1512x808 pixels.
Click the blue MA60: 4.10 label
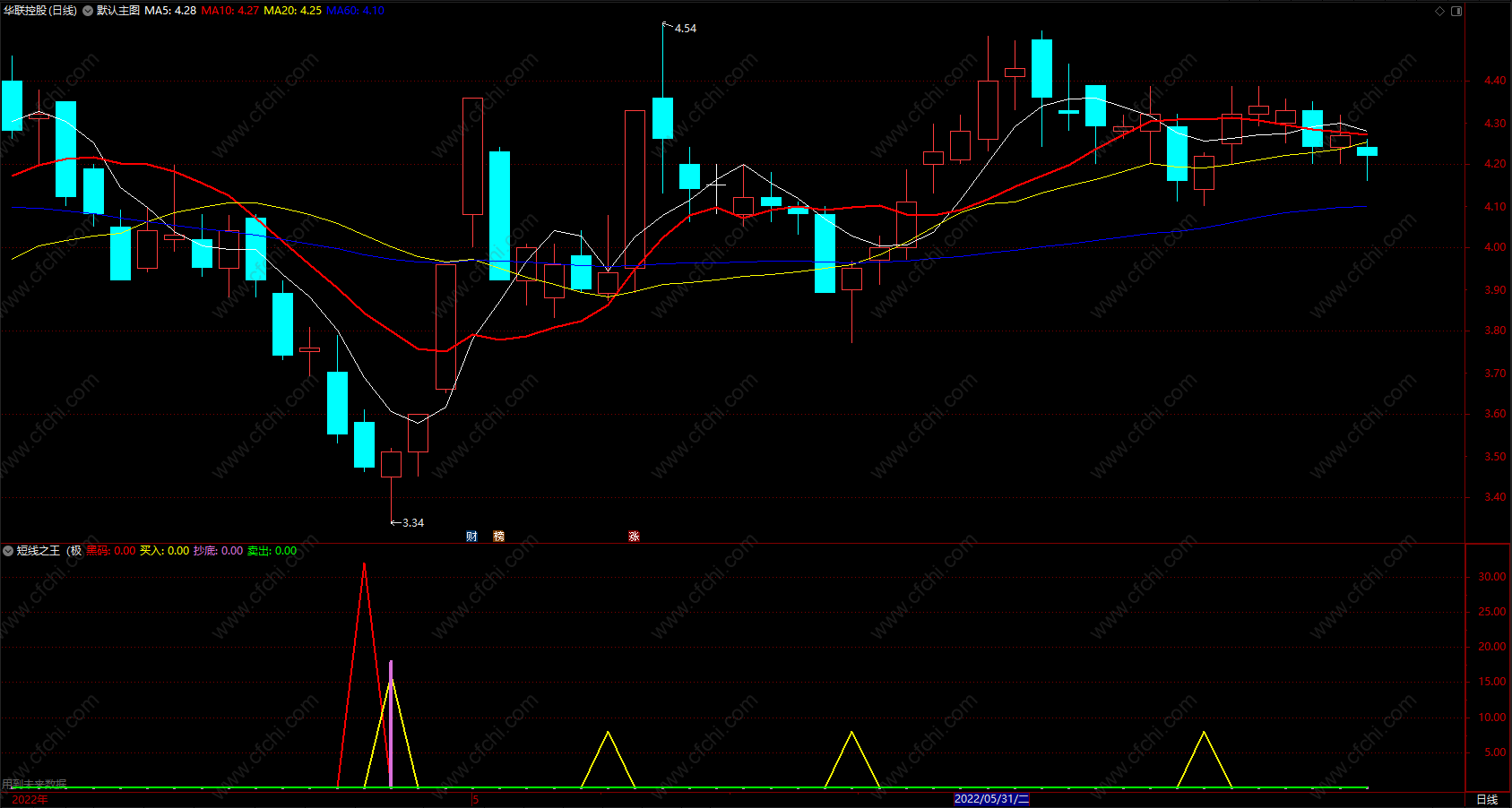(355, 11)
